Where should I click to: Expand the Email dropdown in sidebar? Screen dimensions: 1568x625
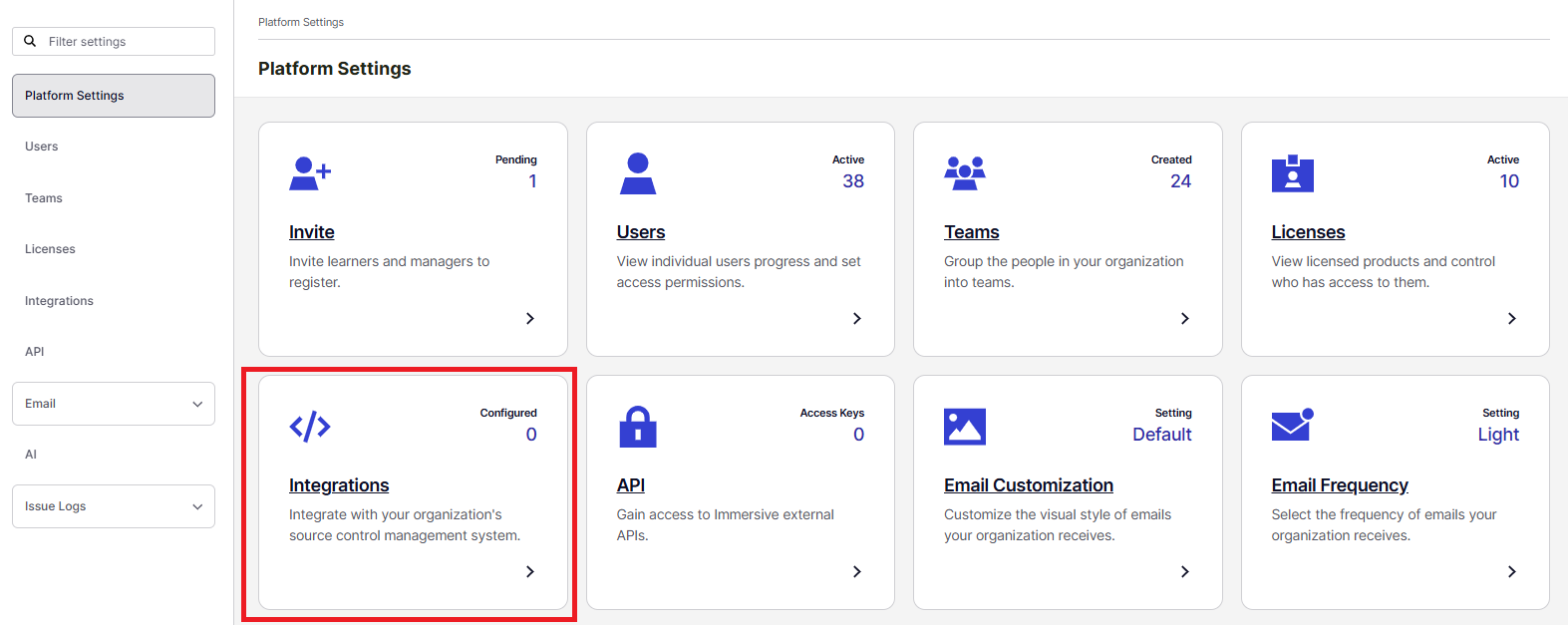coord(114,404)
